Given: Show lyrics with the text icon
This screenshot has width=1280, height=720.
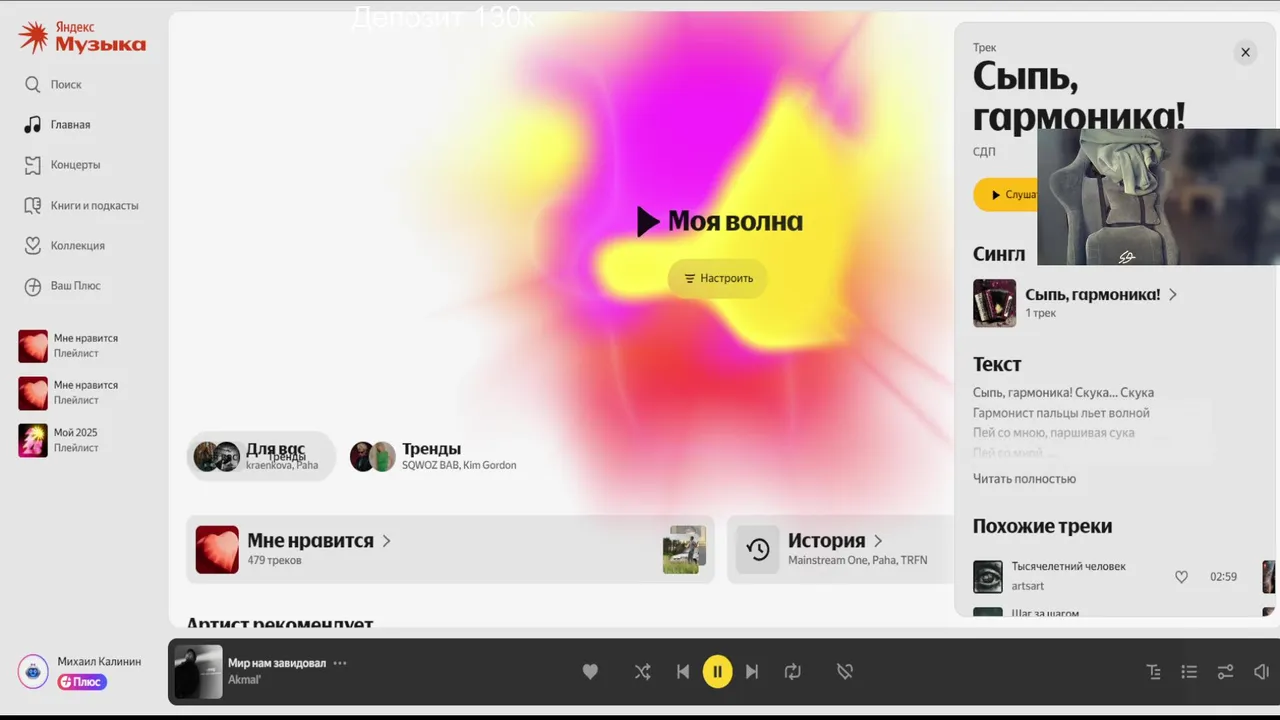Looking at the screenshot, I should [x=1154, y=672].
